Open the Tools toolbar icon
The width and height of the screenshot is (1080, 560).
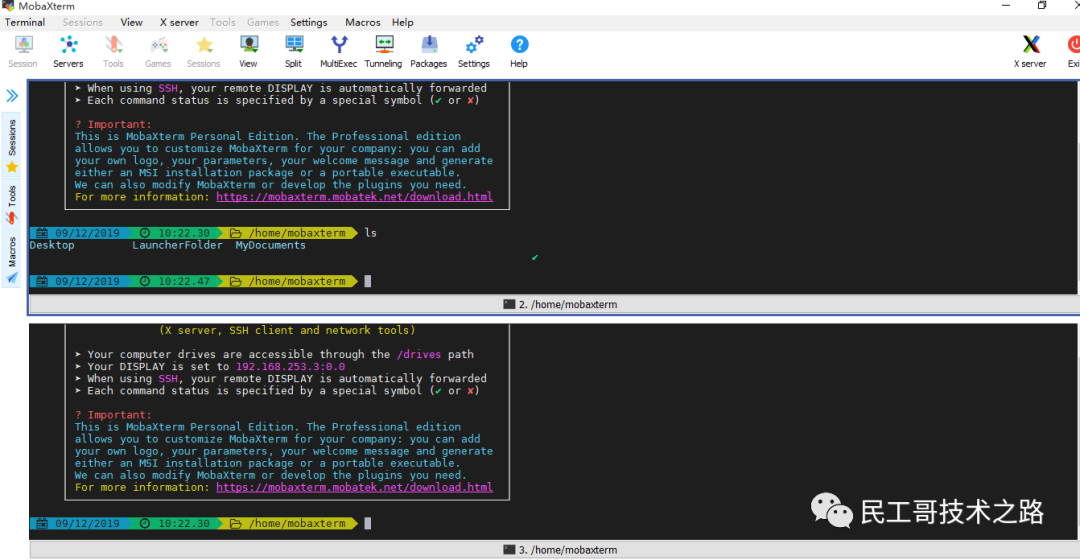113,52
